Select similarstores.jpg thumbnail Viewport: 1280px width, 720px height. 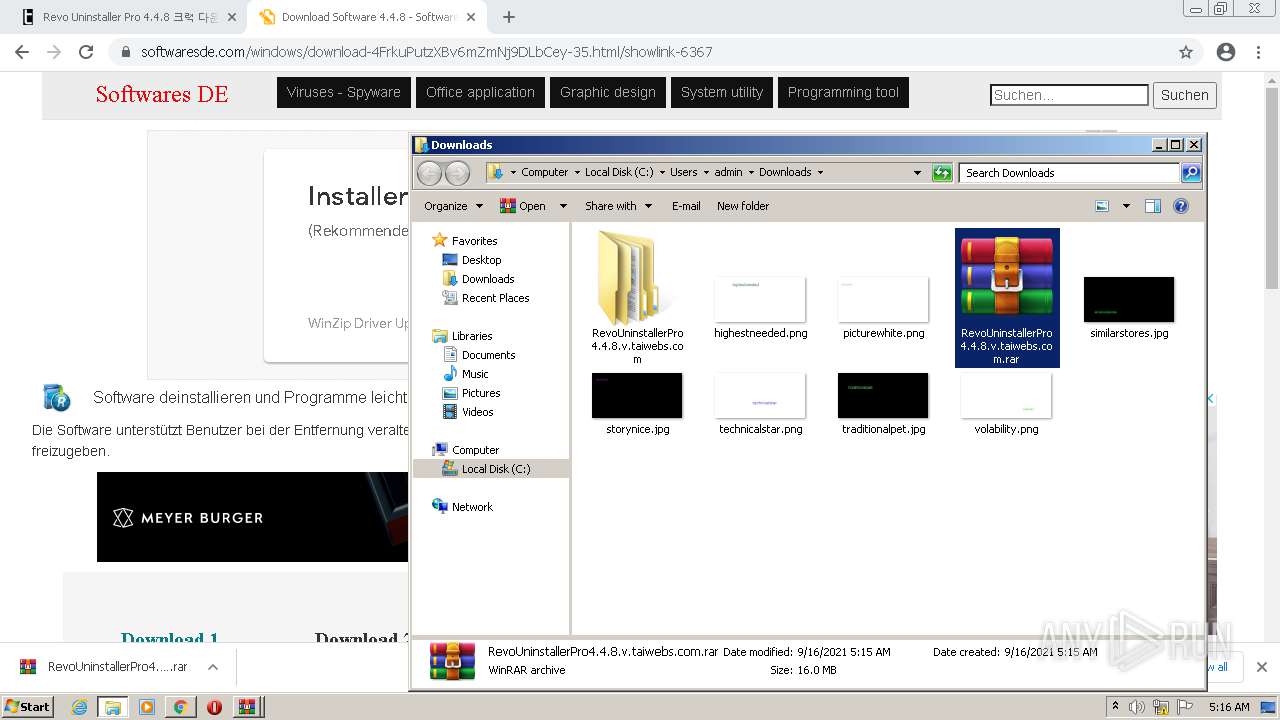tap(1129, 299)
